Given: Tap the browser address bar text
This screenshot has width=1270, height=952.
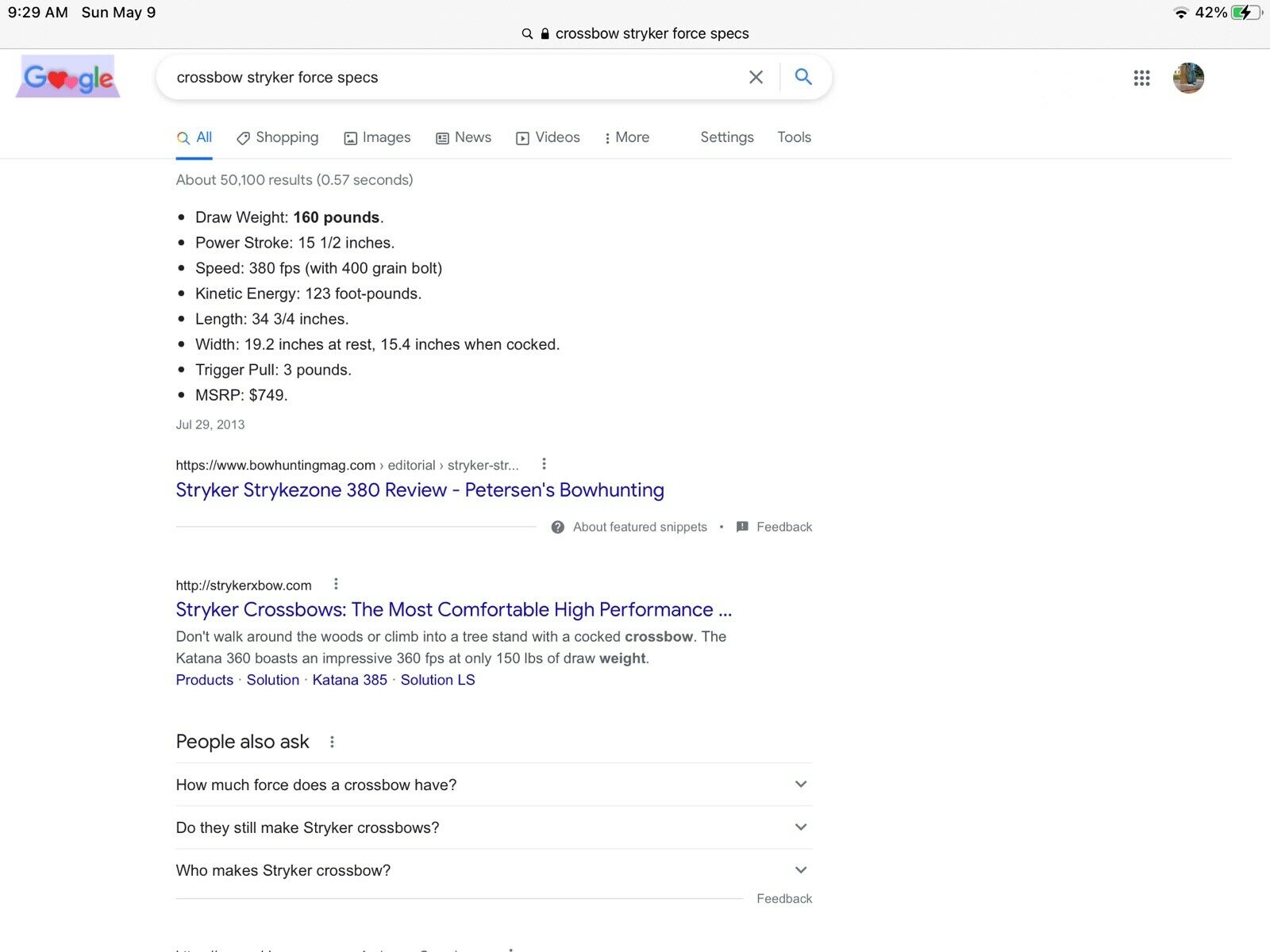Looking at the screenshot, I should (x=652, y=33).
